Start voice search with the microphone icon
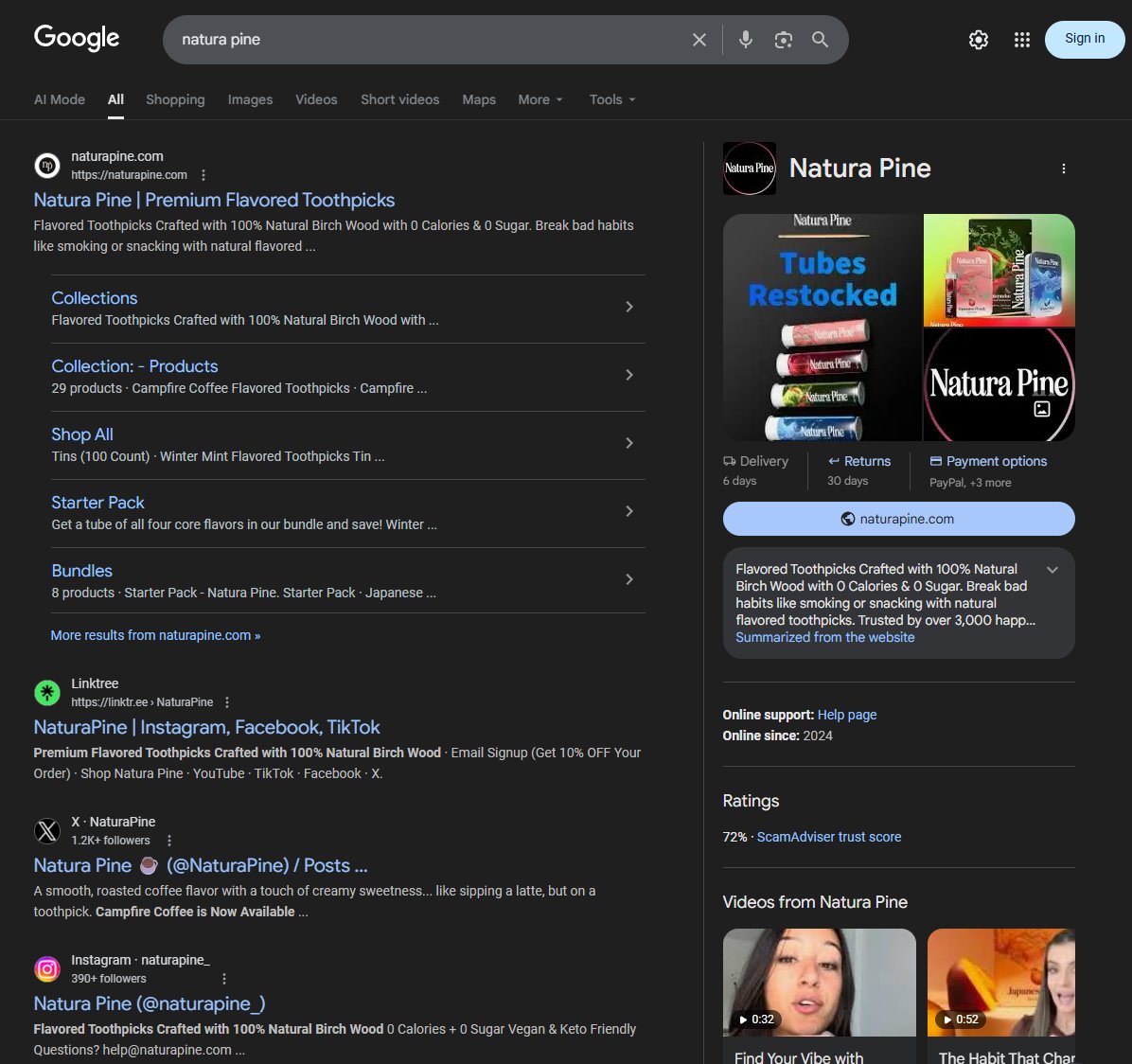The height and width of the screenshot is (1064, 1132). [746, 40]
